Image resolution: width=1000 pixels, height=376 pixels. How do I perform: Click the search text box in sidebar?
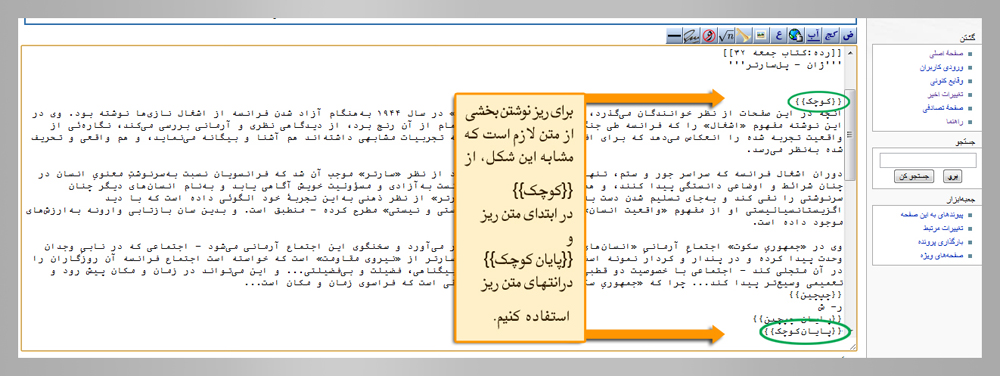click(927, 160)
